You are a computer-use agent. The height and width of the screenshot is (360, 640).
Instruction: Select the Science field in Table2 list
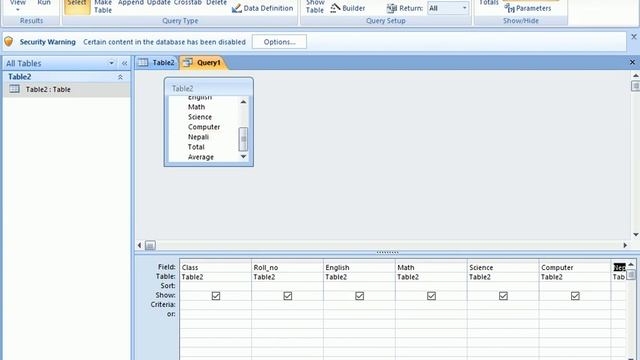pyautogui.click(x=200, y=117)
